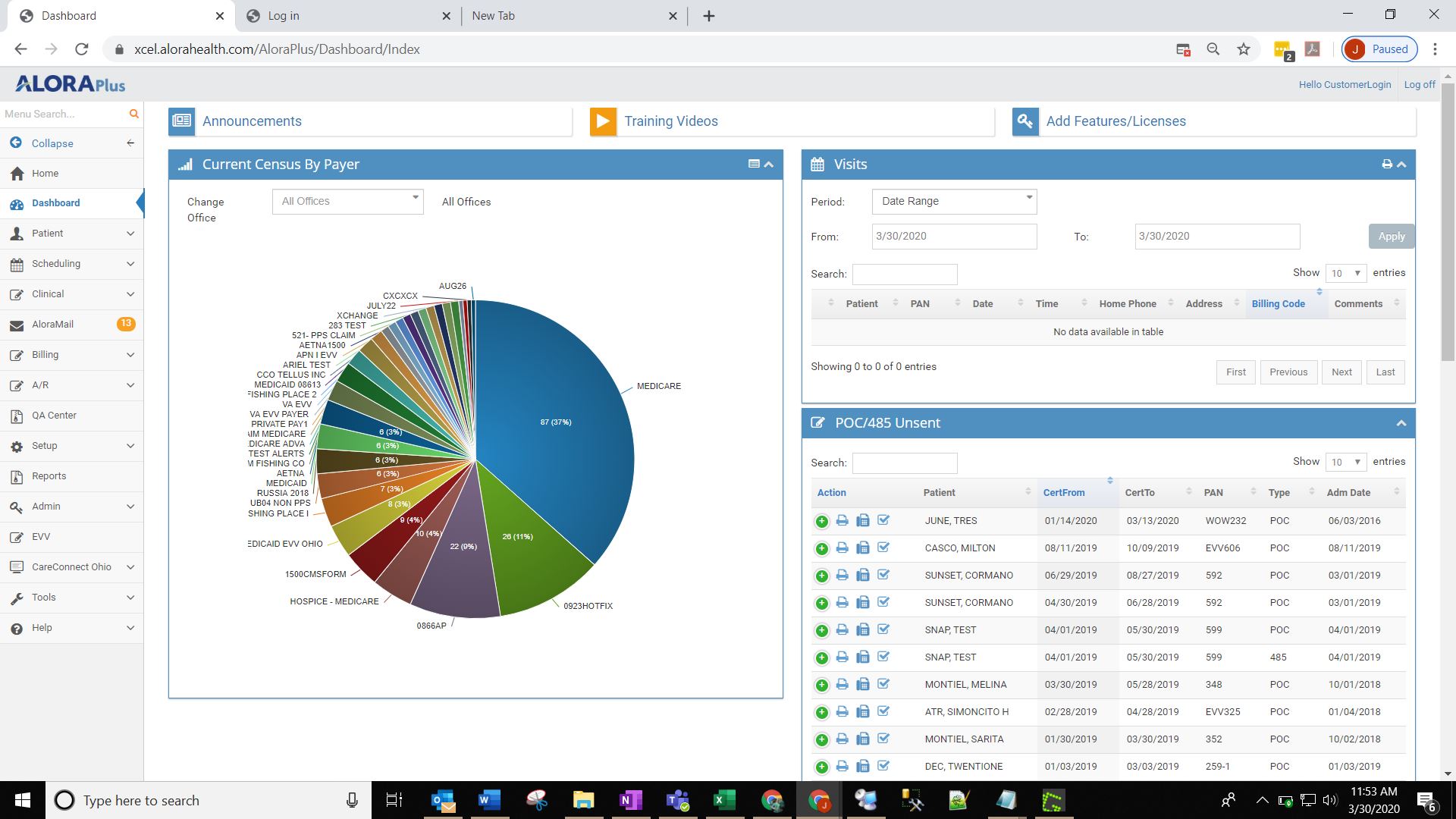Expand the Billing menu
The height and width of the screenshot is (819, 1456).
coord(45,354)
